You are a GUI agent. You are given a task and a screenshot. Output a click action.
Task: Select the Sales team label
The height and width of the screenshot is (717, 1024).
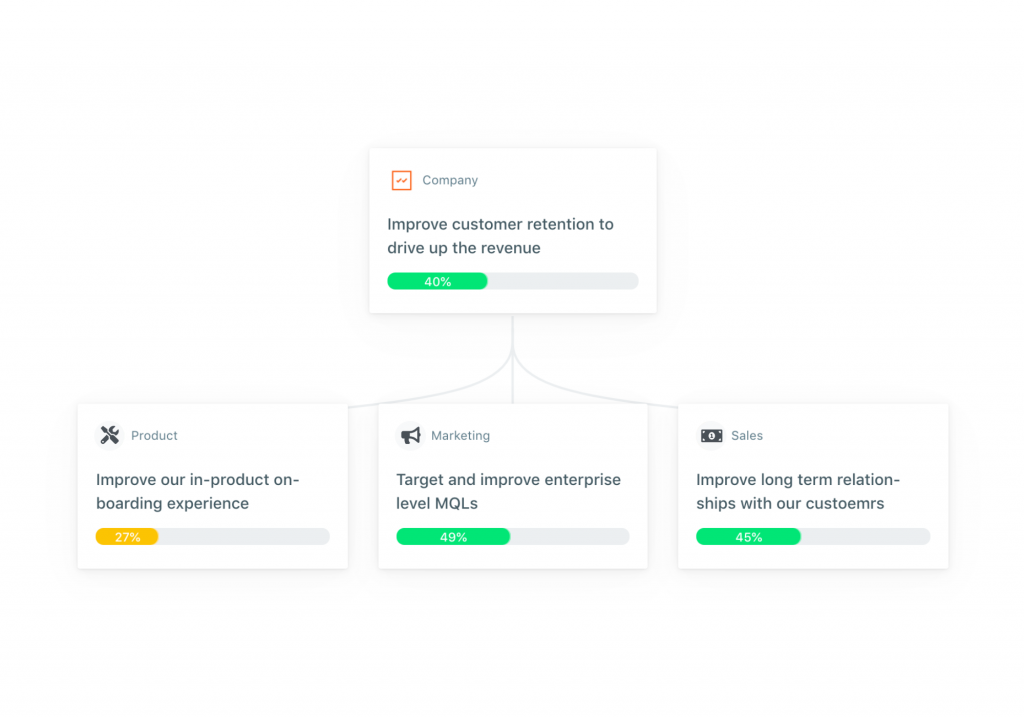pos(747,436)
